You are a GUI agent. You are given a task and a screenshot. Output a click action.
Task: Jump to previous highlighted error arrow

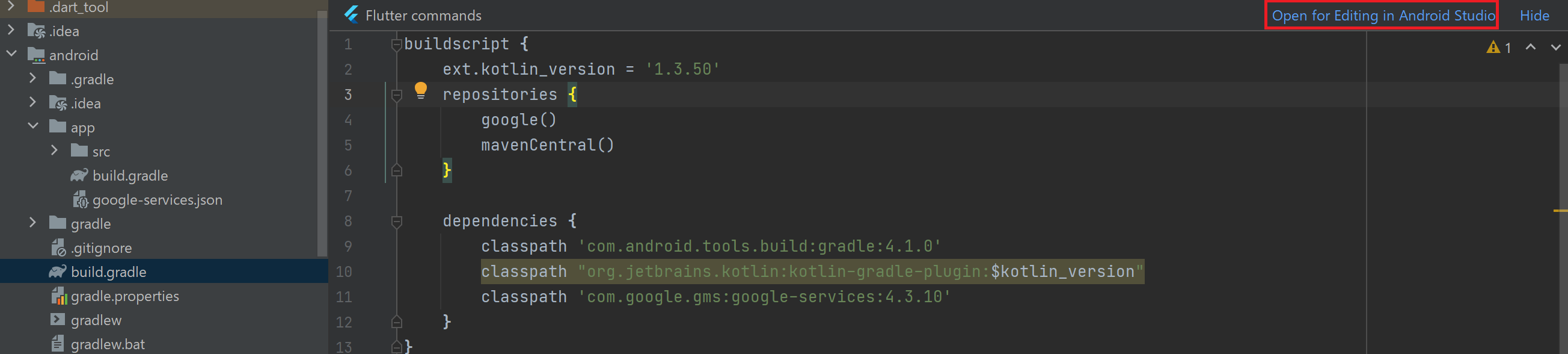click(1530, 48)
